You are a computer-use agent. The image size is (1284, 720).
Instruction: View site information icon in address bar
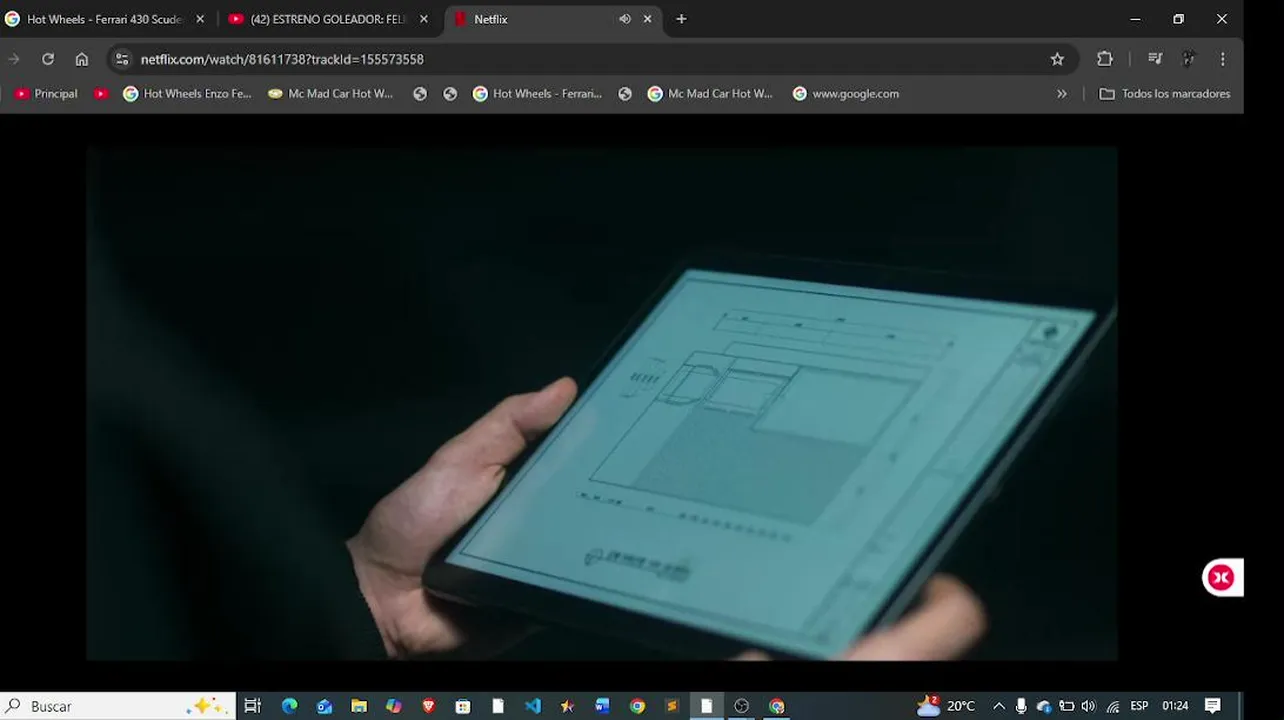[x=122, y=59]
